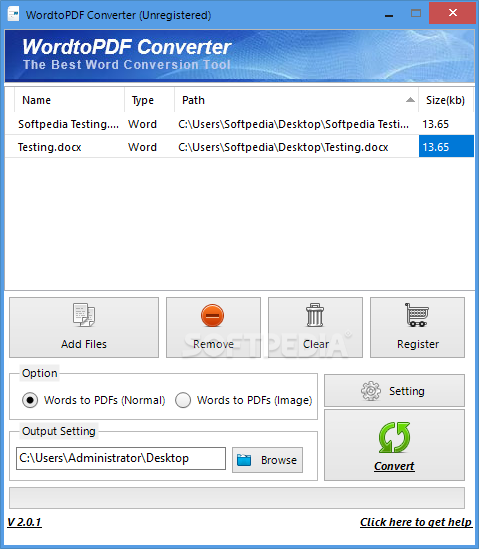Click the app icon in title bar
Screen dimensions: 479x549
pyautogui.click(x=13, y=14)
